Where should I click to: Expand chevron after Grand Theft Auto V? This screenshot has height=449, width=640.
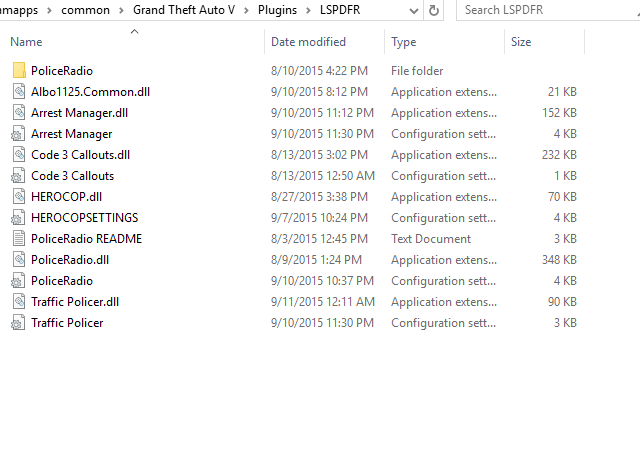coord(246,11)
